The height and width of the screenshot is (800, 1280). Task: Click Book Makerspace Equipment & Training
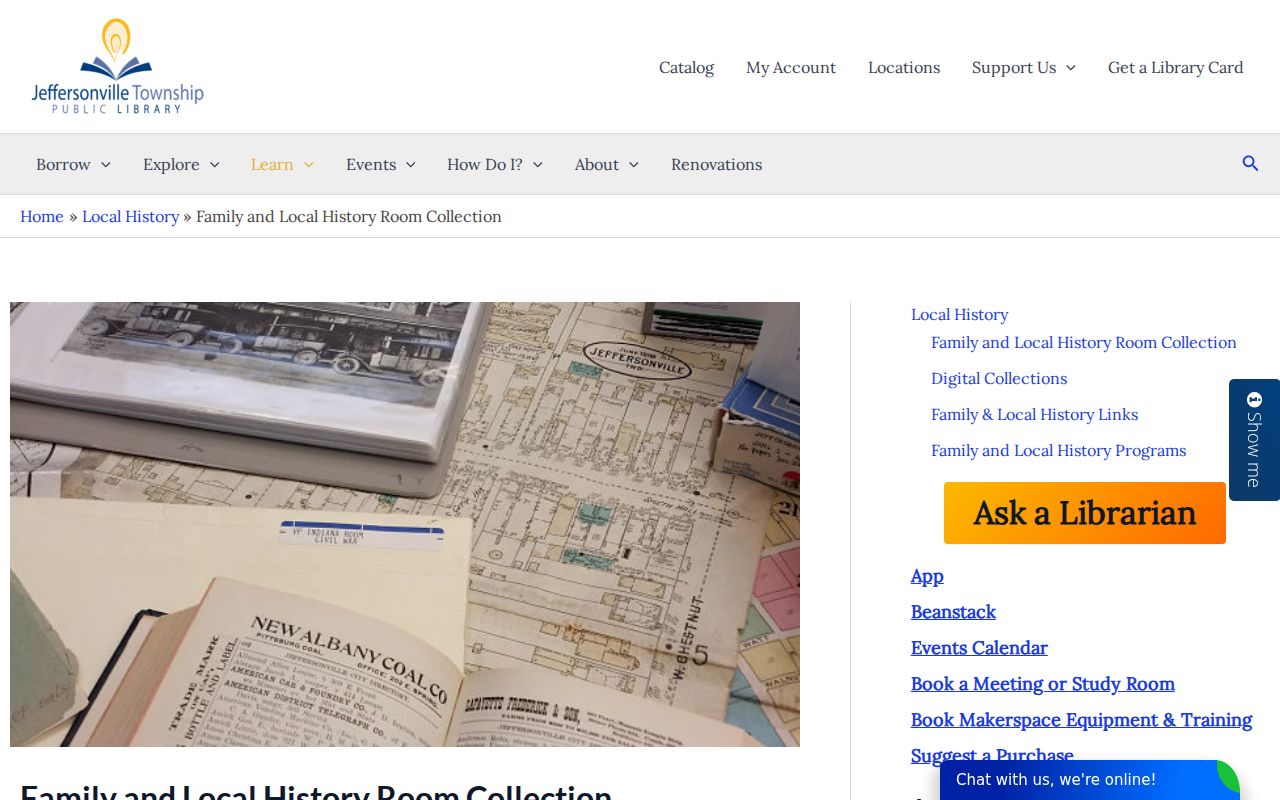click(x=1081, y=720)
